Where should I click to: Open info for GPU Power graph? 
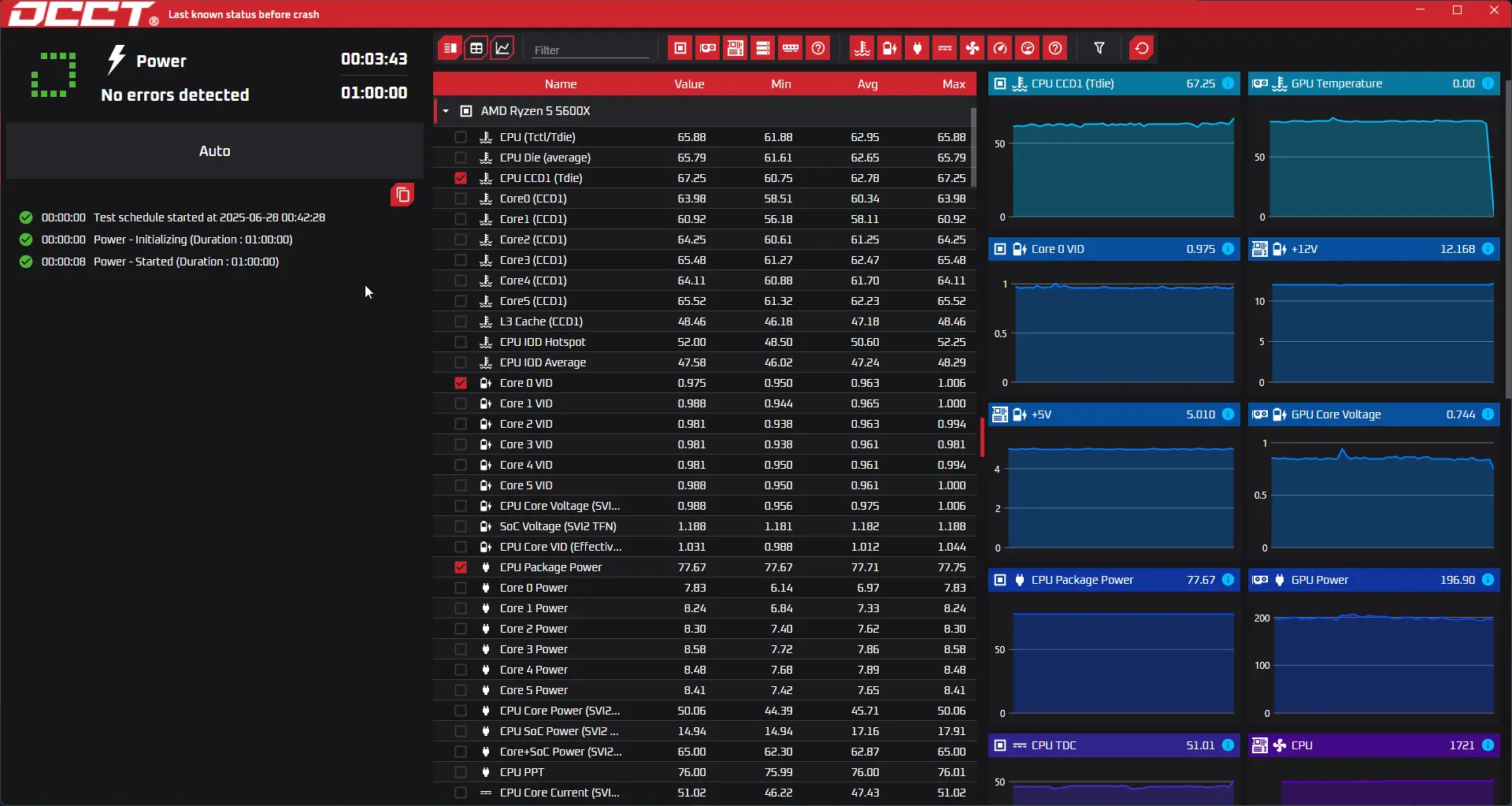[x=1488, y=580]
